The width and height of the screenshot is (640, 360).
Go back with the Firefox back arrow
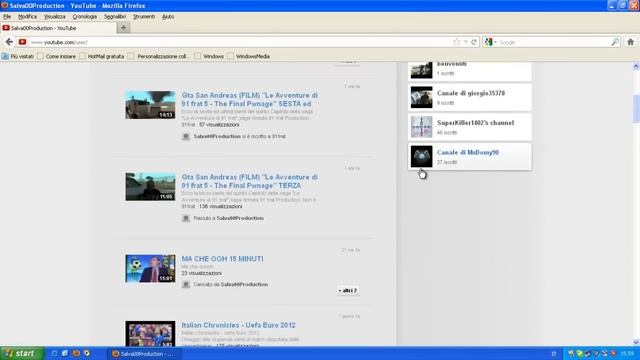pyautogui.click(x=9, y=42)
